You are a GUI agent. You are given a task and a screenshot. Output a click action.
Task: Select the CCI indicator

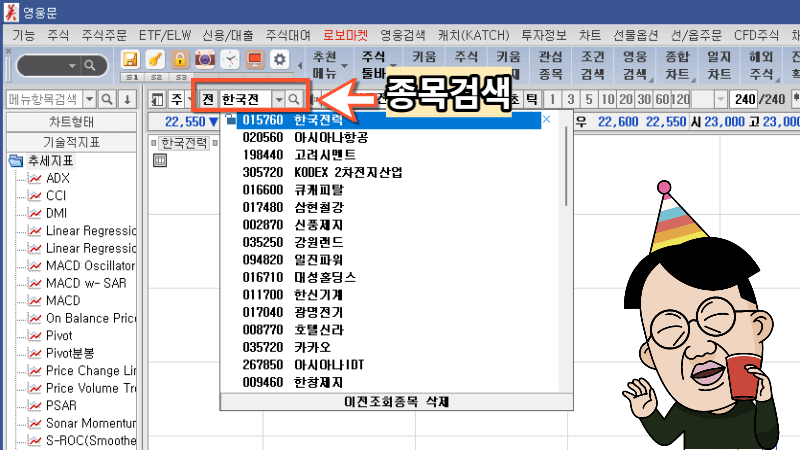tap(56, 196)
